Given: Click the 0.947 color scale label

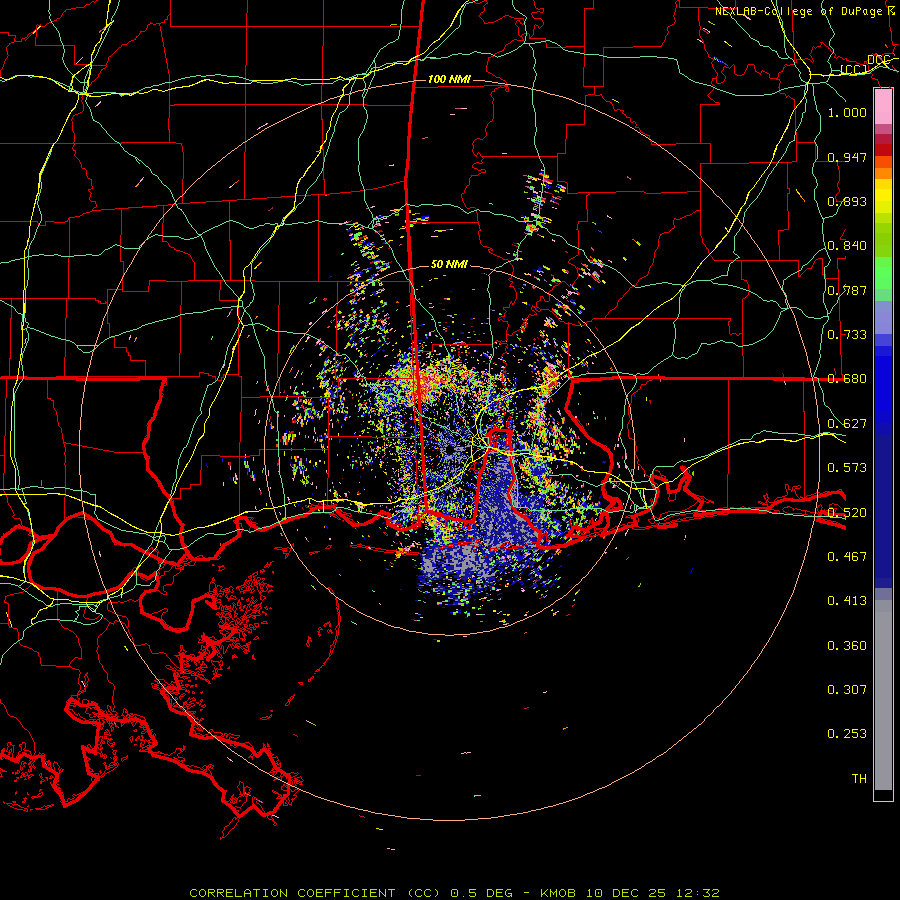Looking at the screenshot, I should [x=847, y=157].
